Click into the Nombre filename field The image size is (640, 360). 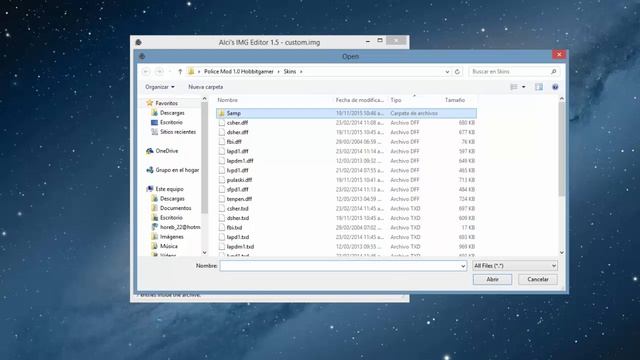(343, 266)
